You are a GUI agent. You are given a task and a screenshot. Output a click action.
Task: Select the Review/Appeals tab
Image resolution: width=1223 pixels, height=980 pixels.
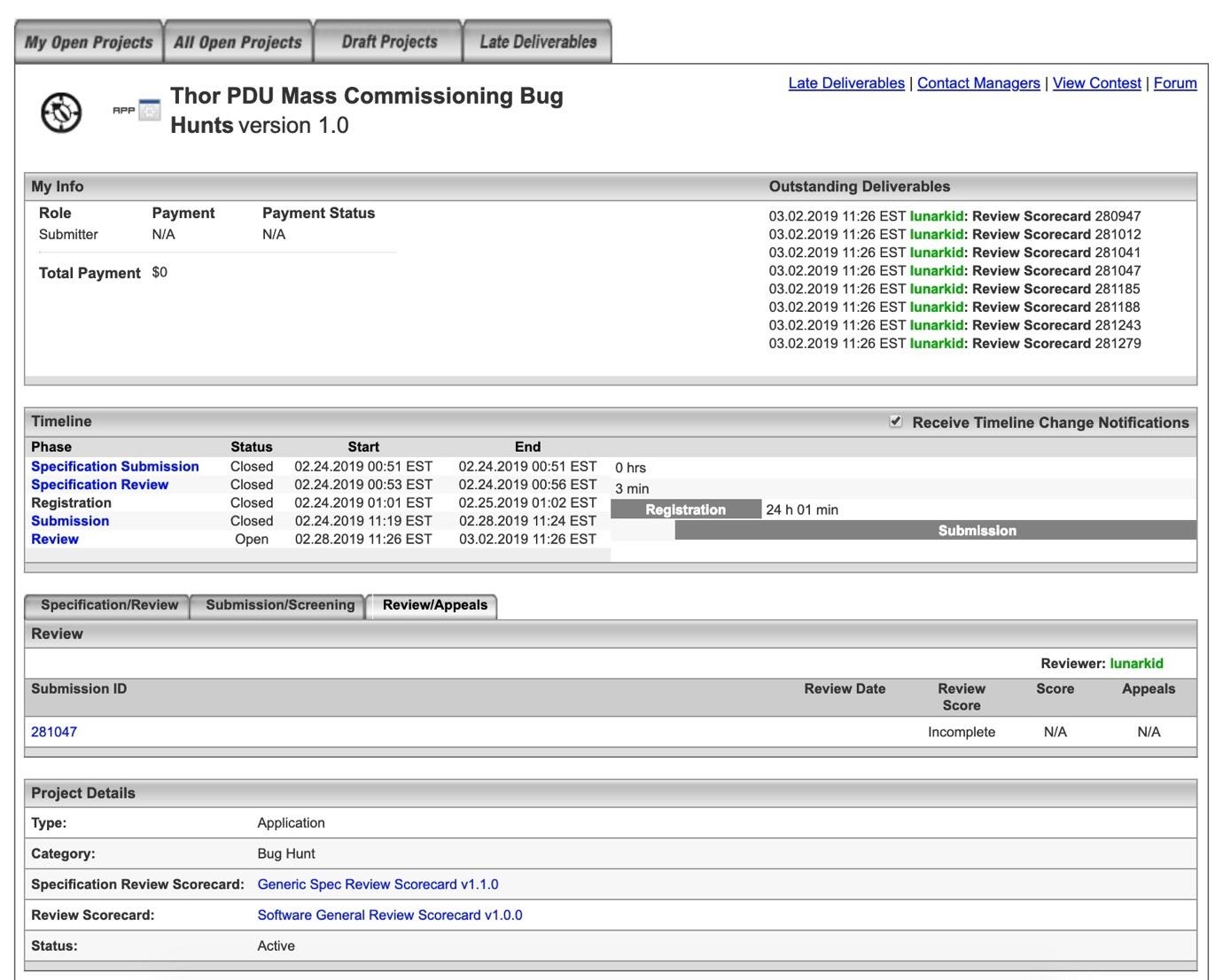(x=434, y=605)
